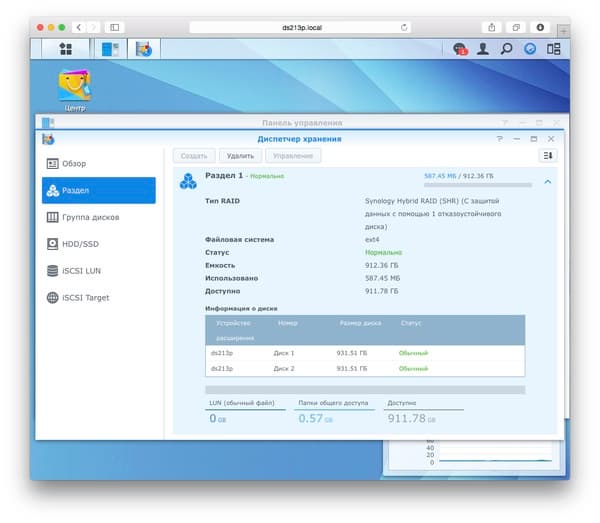600x523 pixels.
Task: Click the Управление button
Action: point(293,156)
